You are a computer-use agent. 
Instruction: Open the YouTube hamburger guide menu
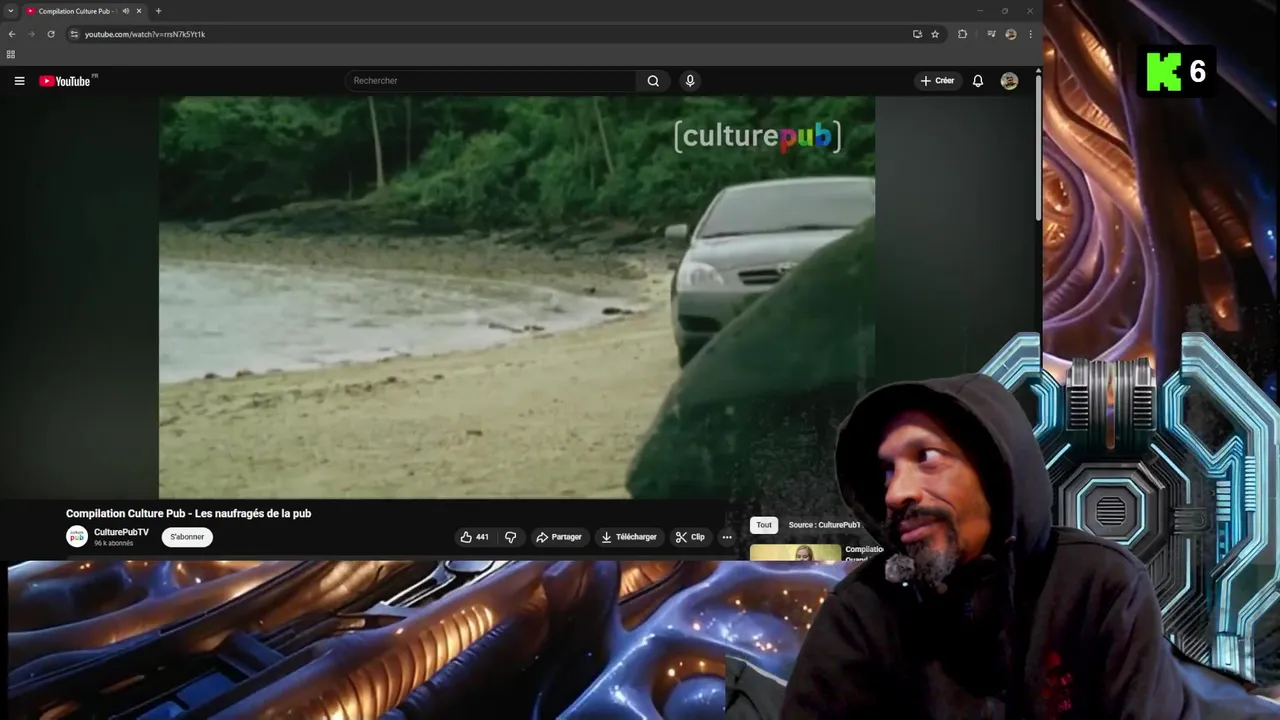[x=19, y=81]
